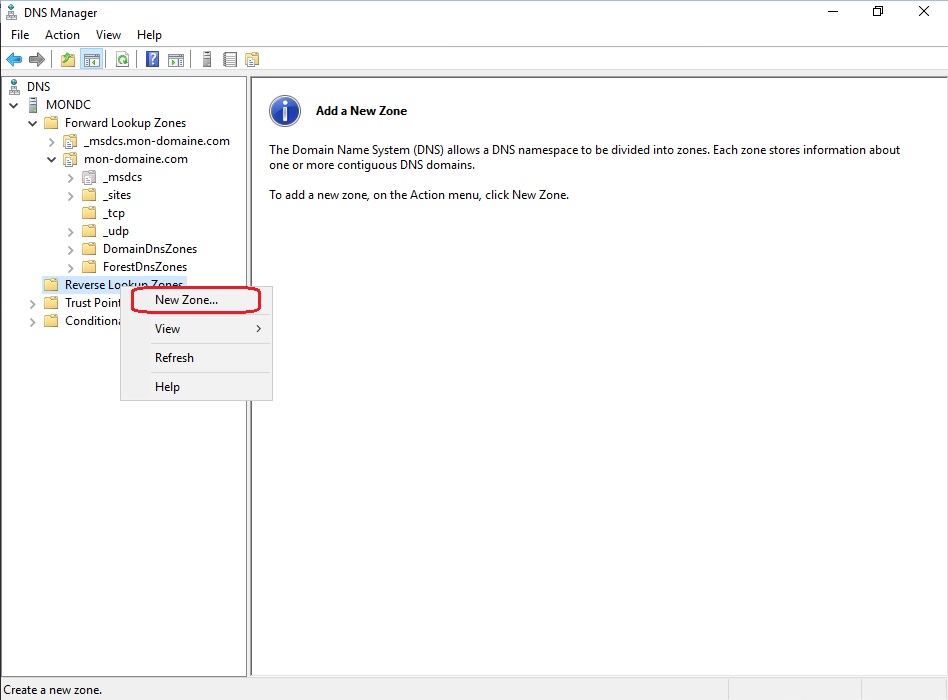Collapse the Forward Lookup Zones node
Screen dimensions: 948x700
(33, 123)
